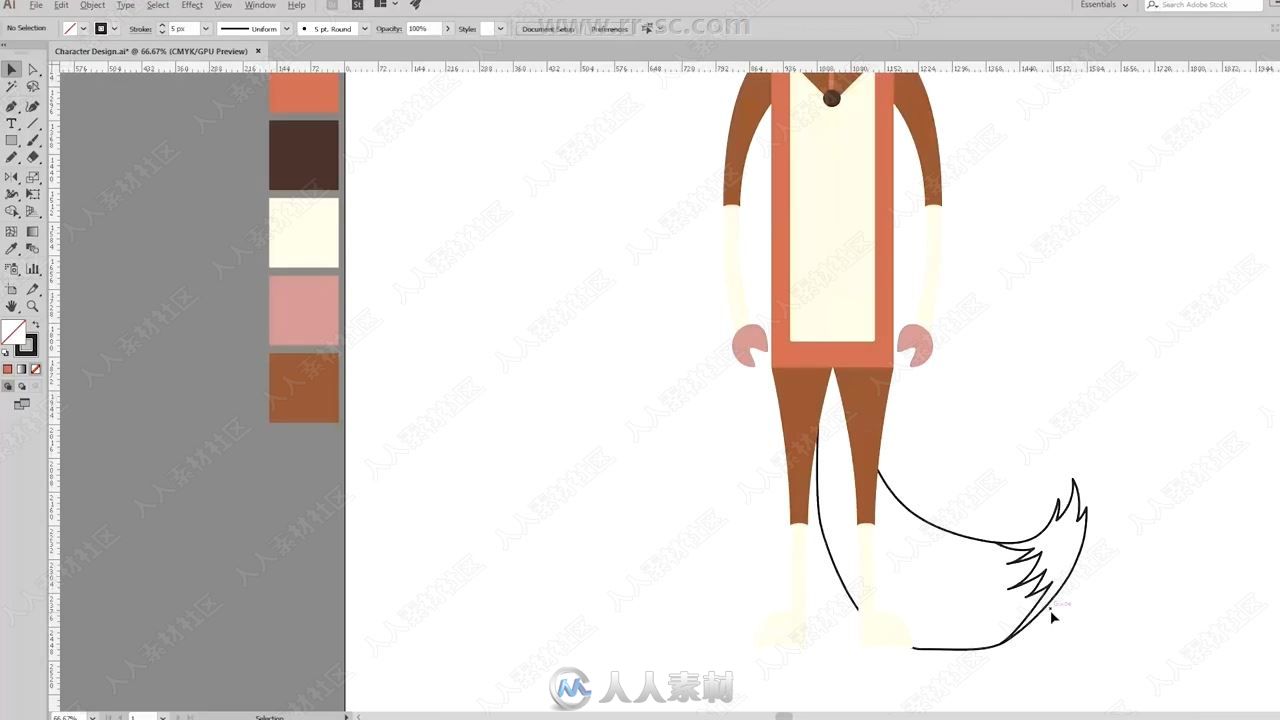1280x720 pixels.
Task: Open the Window menu
Action: (260, 5)
